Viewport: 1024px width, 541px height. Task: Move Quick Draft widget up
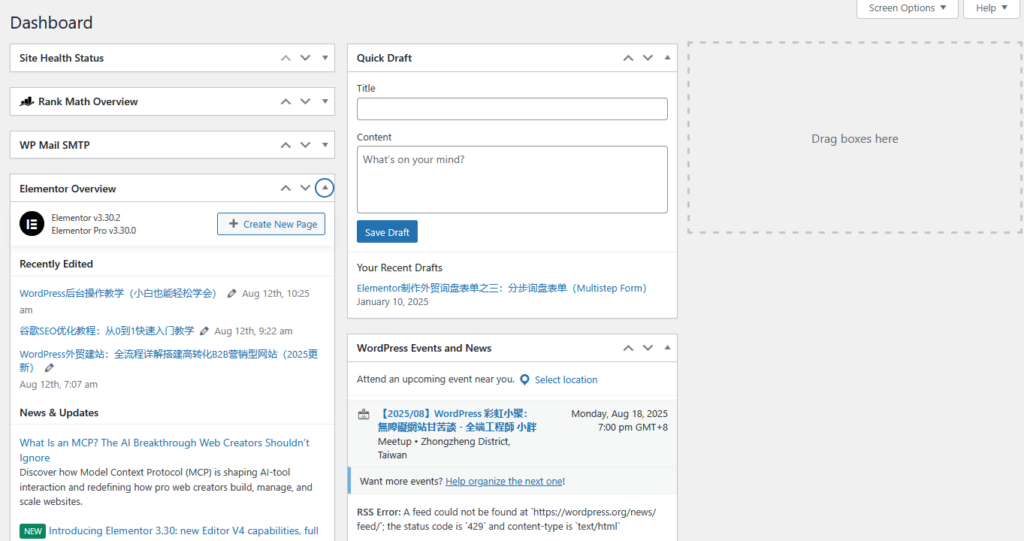click(x=628, y=58)
